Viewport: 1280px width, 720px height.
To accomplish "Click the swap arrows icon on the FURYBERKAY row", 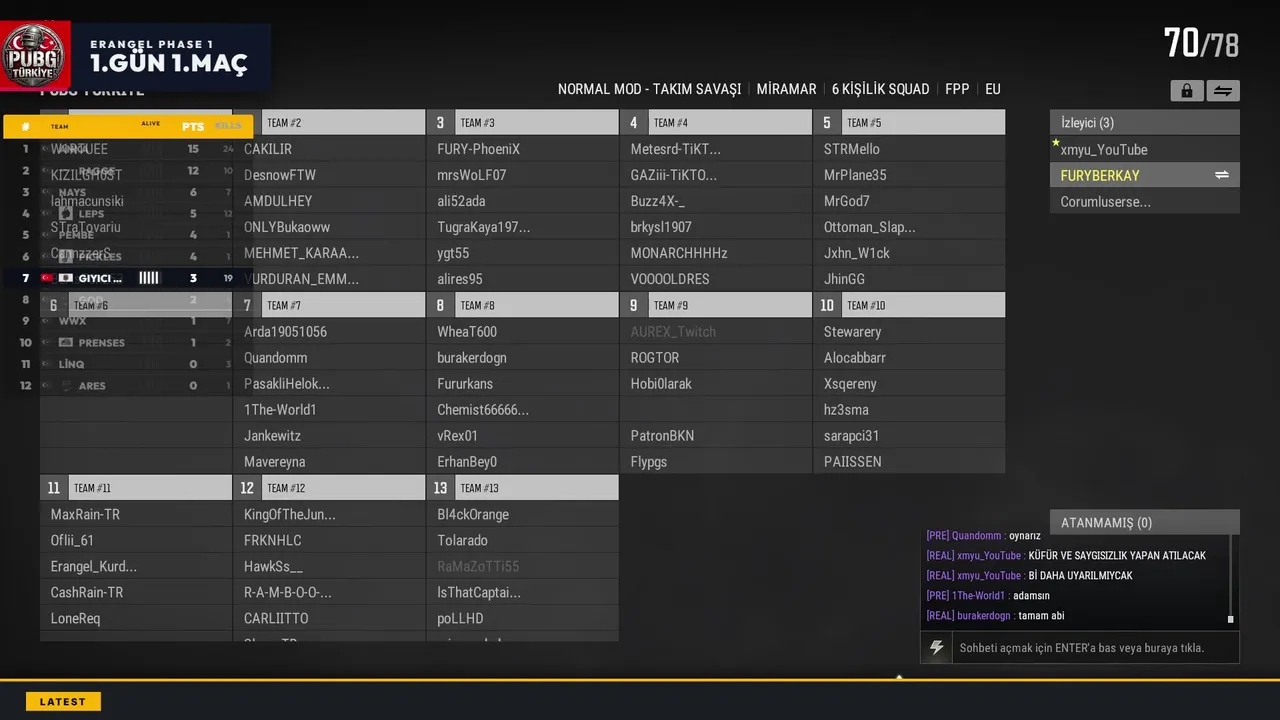I will click(1222, 175).
